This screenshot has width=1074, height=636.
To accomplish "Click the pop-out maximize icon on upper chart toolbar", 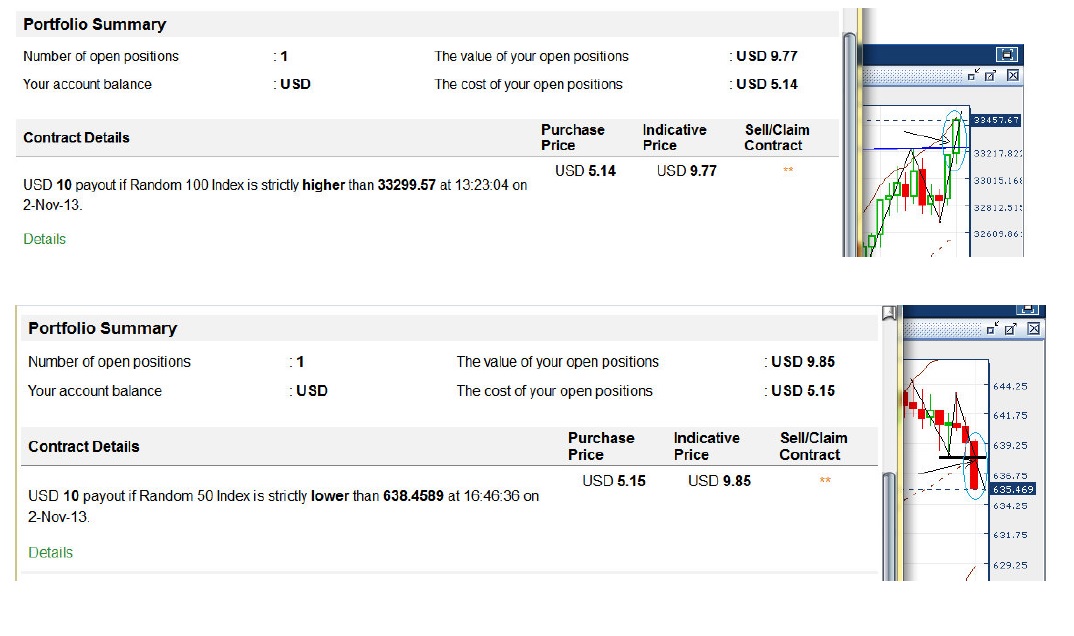I will pos(990,75).
